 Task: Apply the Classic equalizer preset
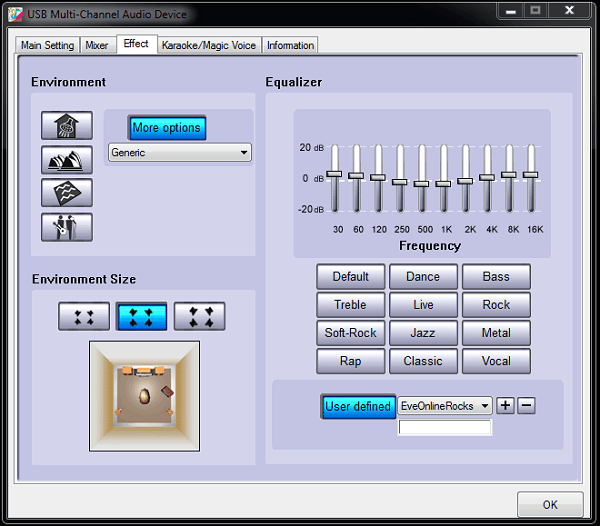[423, 361]
